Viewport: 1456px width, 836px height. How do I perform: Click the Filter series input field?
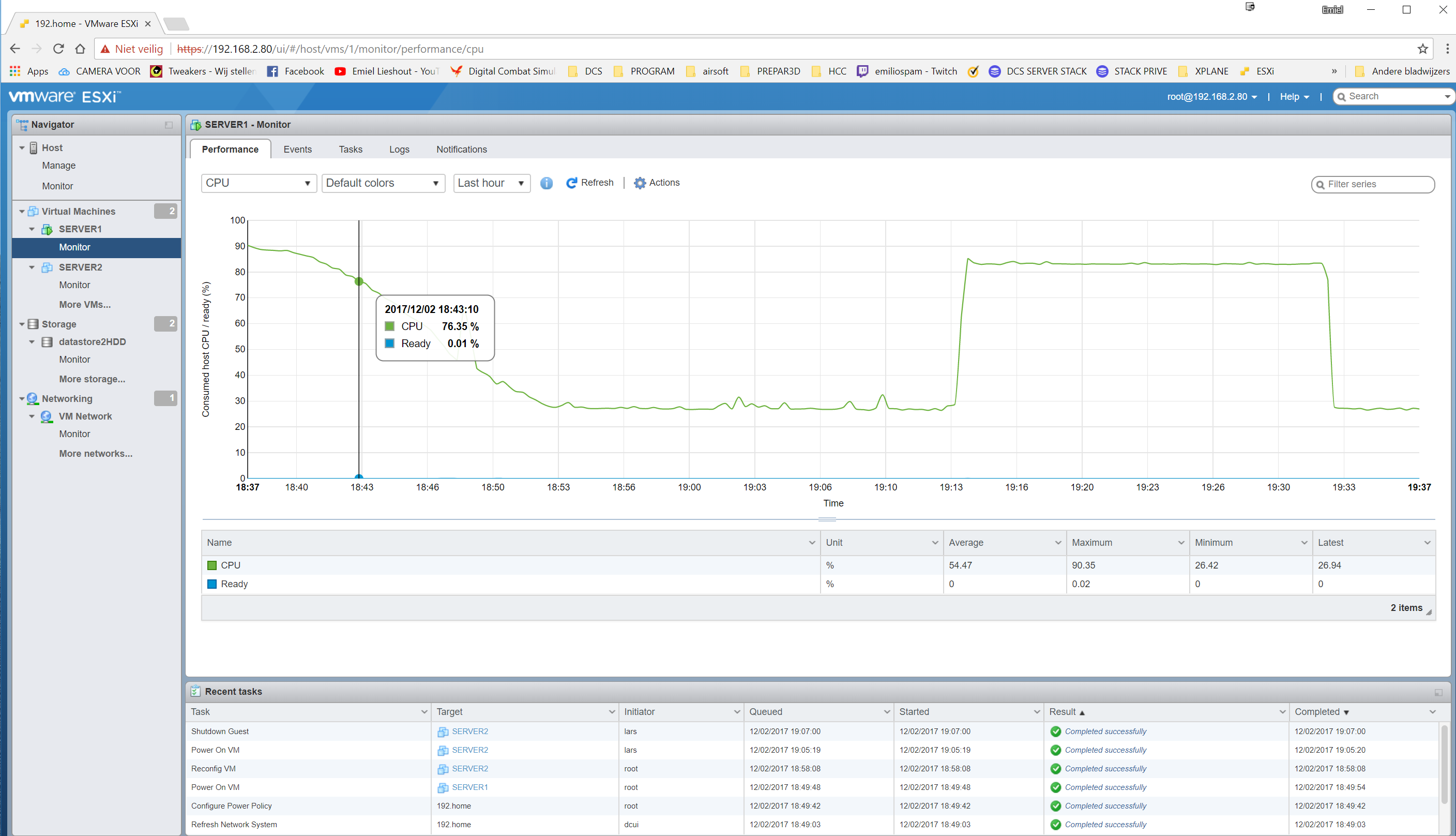(x=1377, y=184)
